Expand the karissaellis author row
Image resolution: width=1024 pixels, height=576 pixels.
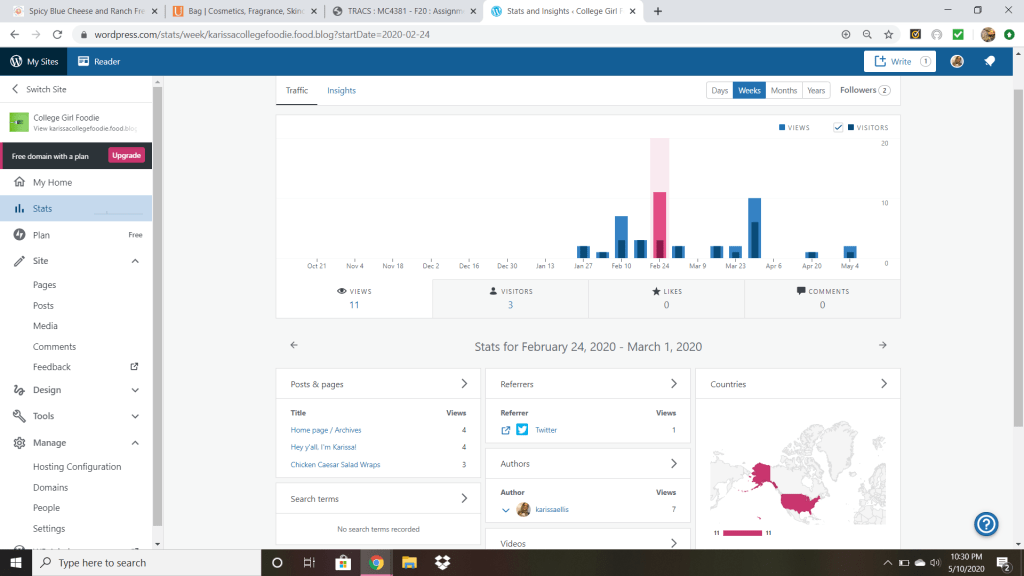coord(506,510)
